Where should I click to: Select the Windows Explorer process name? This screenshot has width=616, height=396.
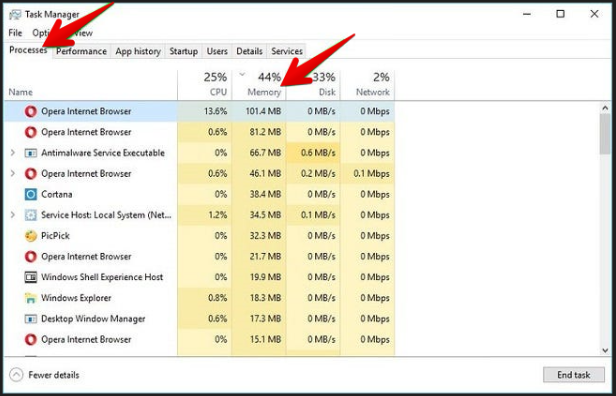coord(76,298)
